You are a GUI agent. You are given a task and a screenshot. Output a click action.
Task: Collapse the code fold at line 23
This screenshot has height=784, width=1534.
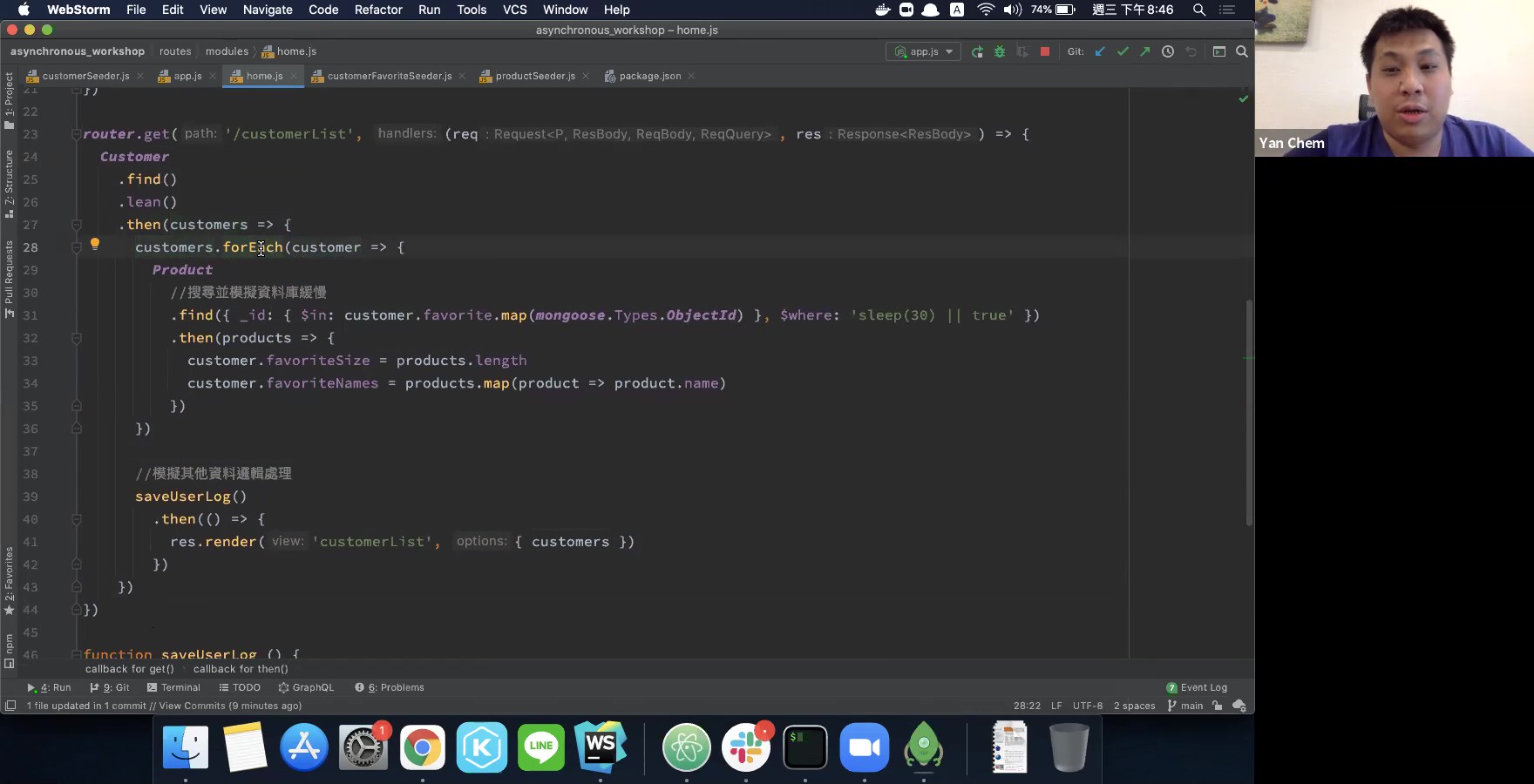(77, 134)
